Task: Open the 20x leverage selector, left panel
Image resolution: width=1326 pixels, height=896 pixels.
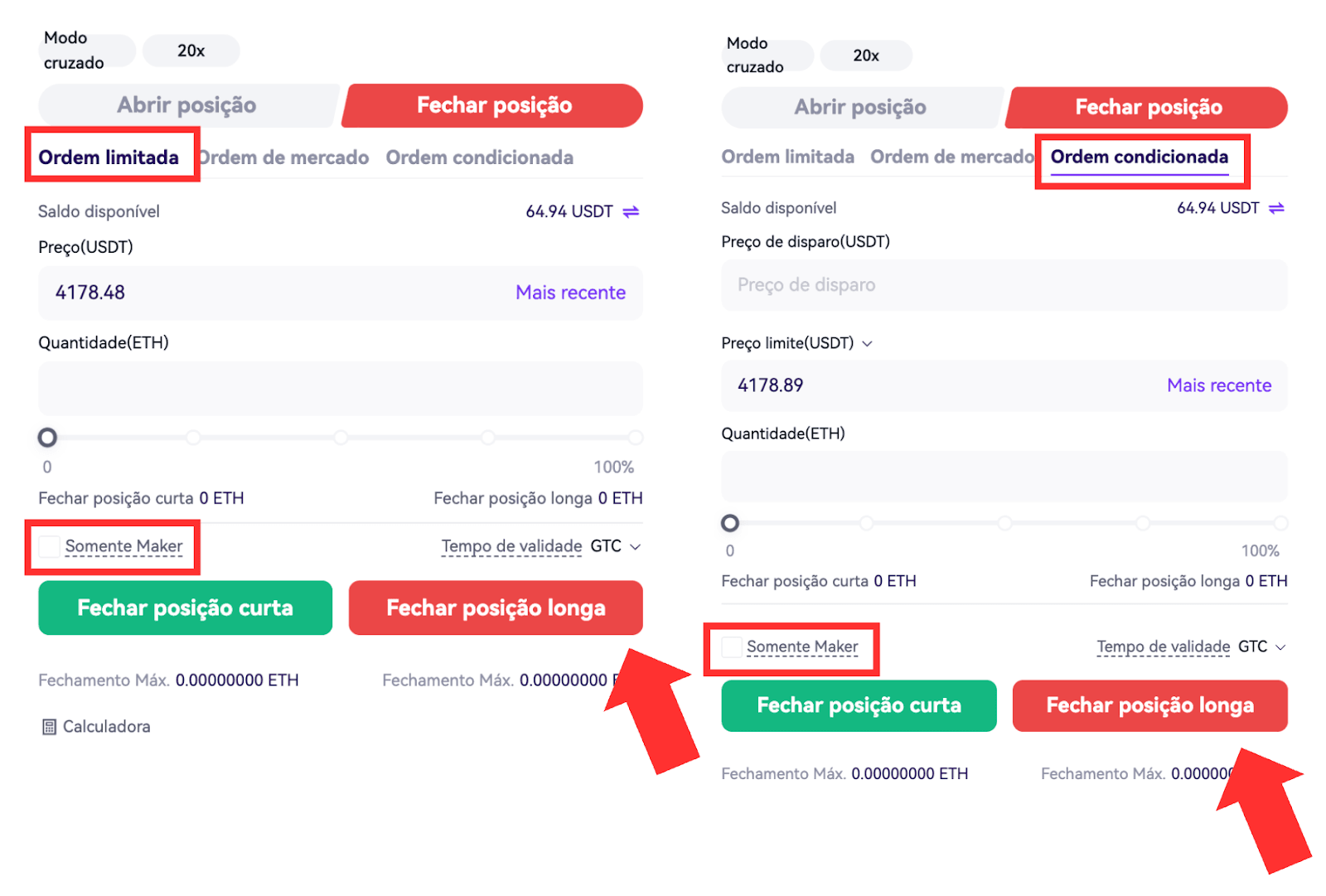Action: coord(191,51)
